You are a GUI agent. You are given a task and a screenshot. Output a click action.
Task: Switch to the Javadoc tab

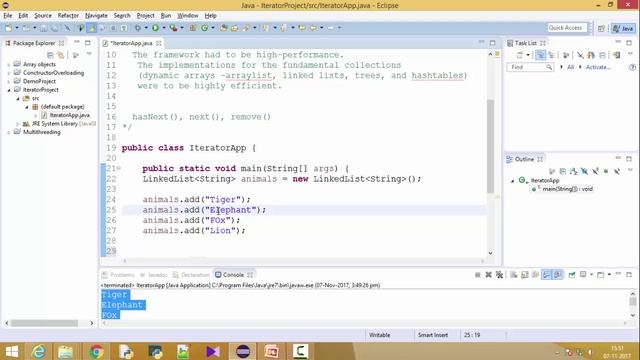[153, 275]
